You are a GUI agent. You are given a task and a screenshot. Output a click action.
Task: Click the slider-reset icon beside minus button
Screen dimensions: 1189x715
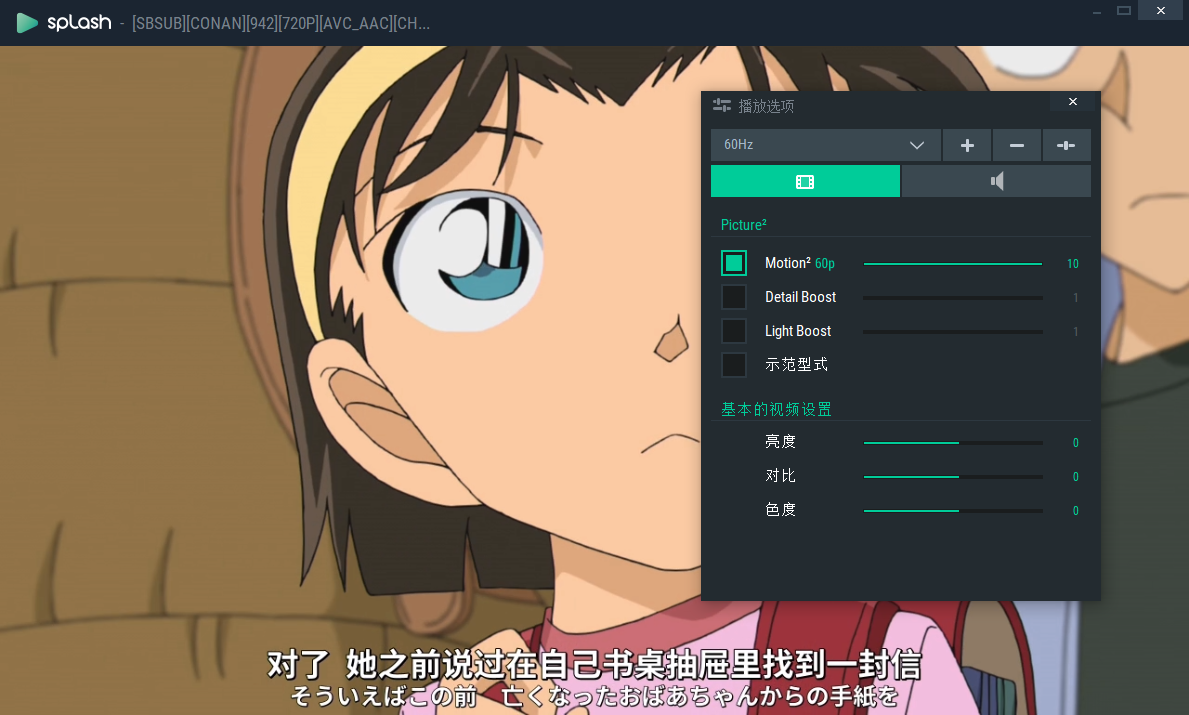coord(1066,145)
